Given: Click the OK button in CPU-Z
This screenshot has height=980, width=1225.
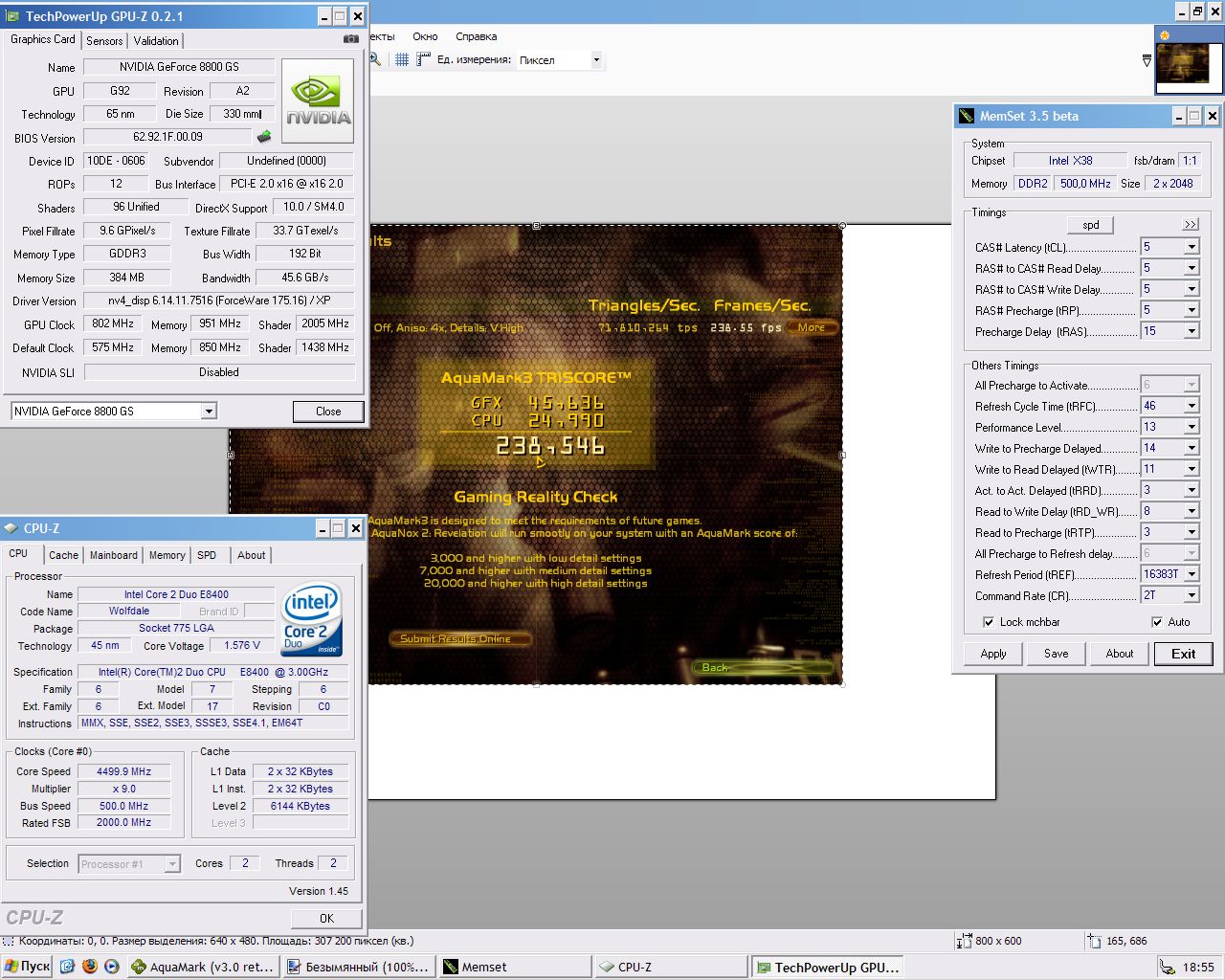Looking at the screenshot, I should click(326, 918).
